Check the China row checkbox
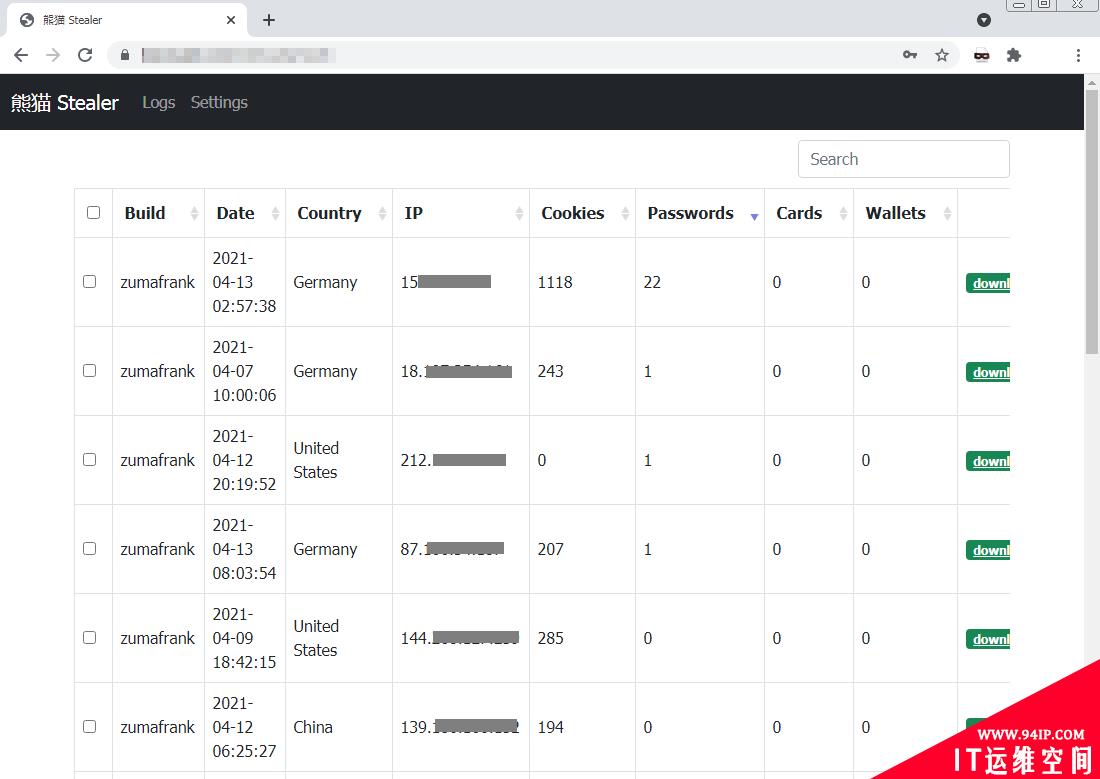 point(90,726)
